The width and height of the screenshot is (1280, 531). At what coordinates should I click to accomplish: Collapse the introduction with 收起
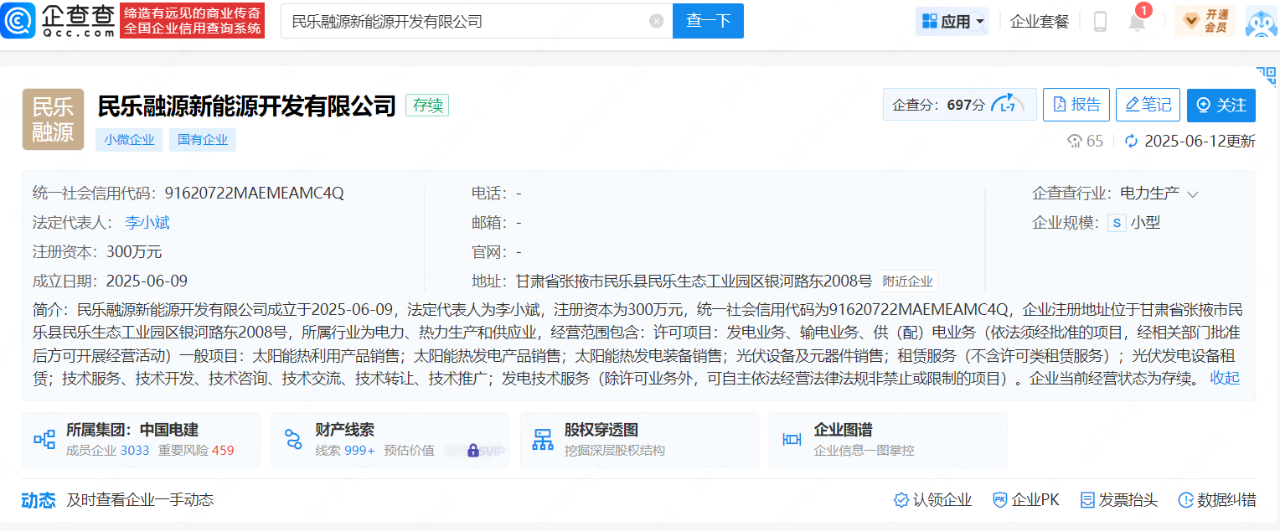(1224, 378)
